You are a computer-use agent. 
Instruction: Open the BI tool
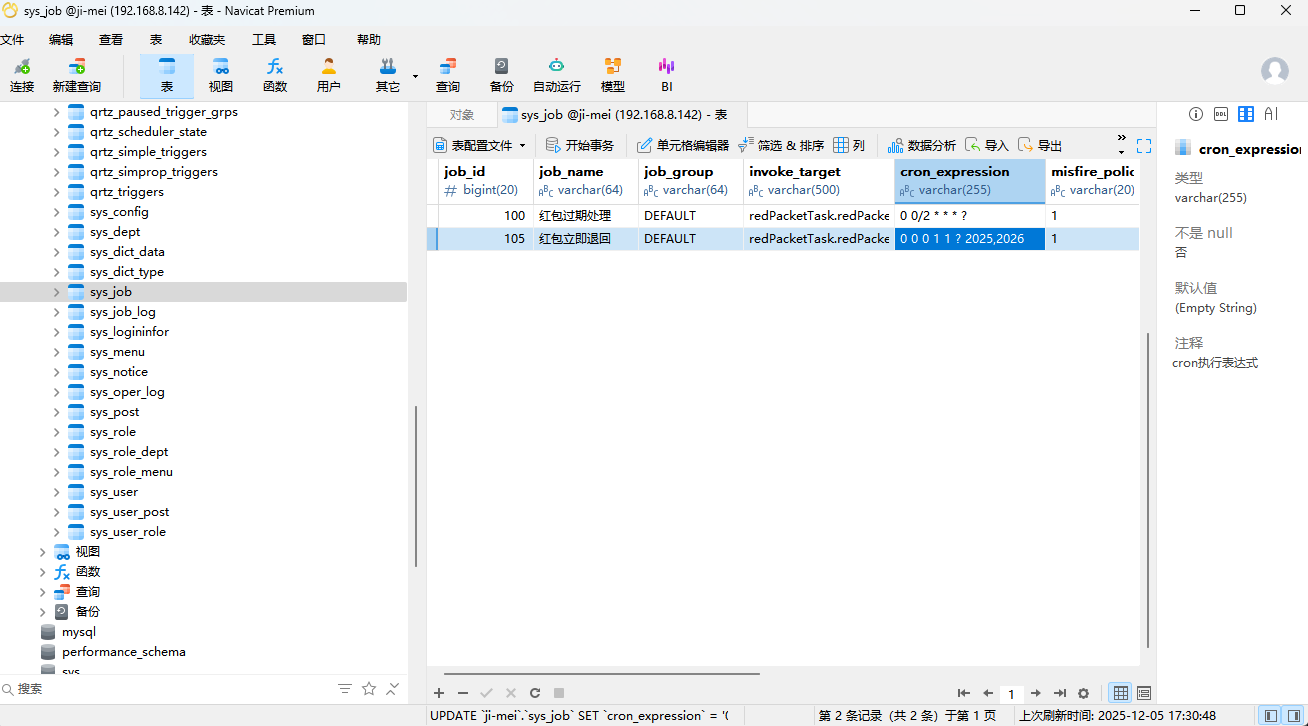click(x=666, y=76)
